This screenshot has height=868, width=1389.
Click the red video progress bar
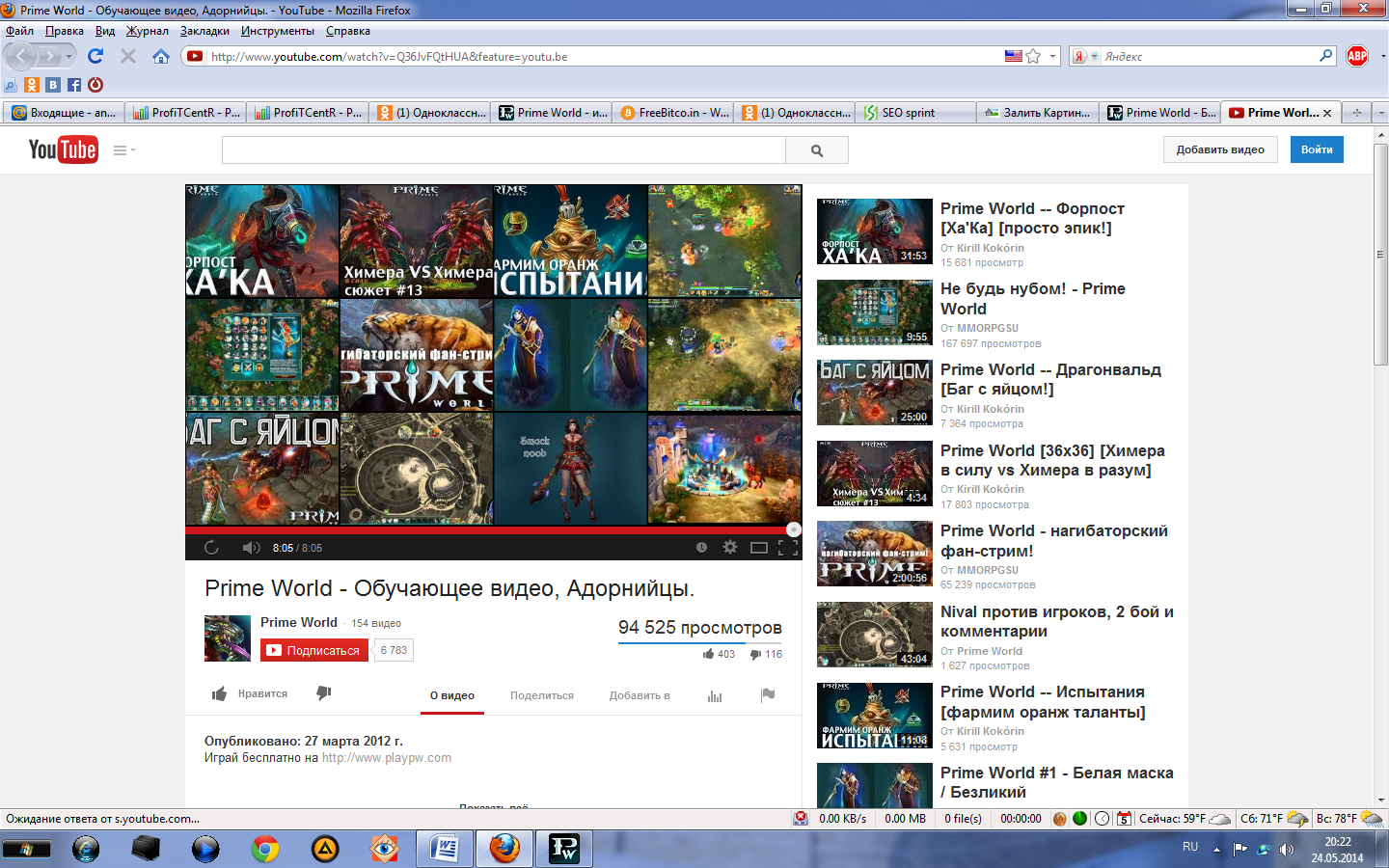pyautogui.click(x=493, y=529)
